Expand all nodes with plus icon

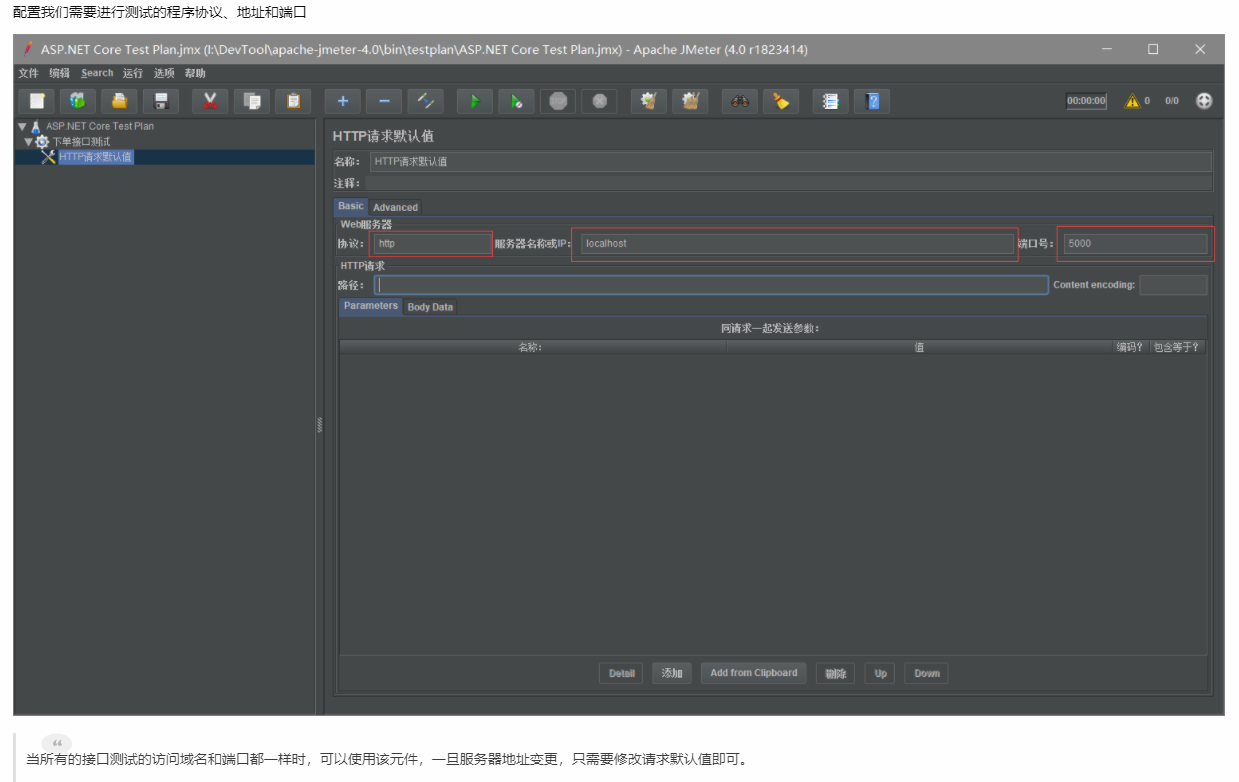342,101
